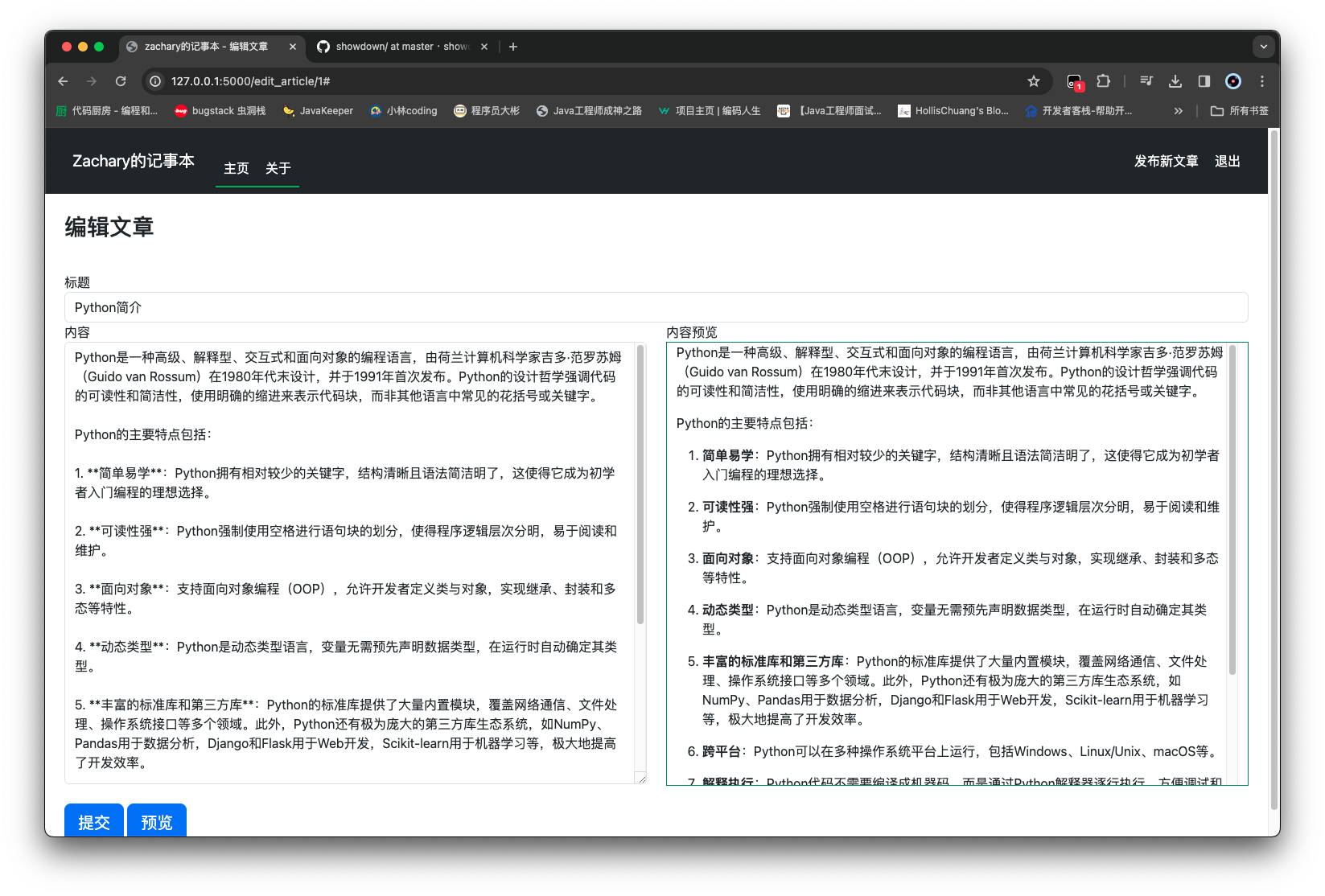The width and height of the screenshot is (1325, 896).
Task: Click the 标题 field containing Python简介
Action: [656, 307]
